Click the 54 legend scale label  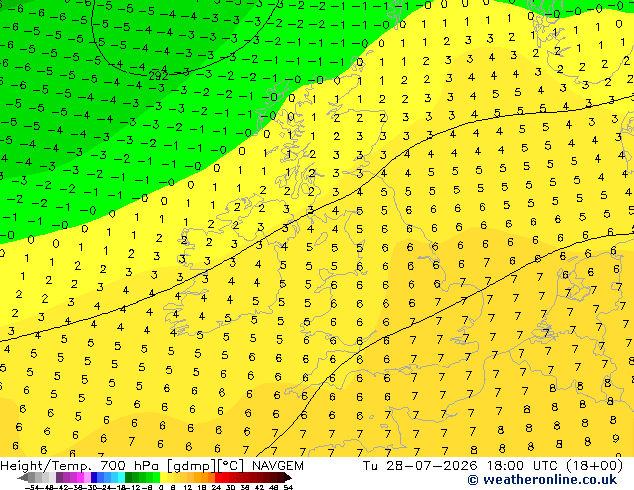coord(288,488)
